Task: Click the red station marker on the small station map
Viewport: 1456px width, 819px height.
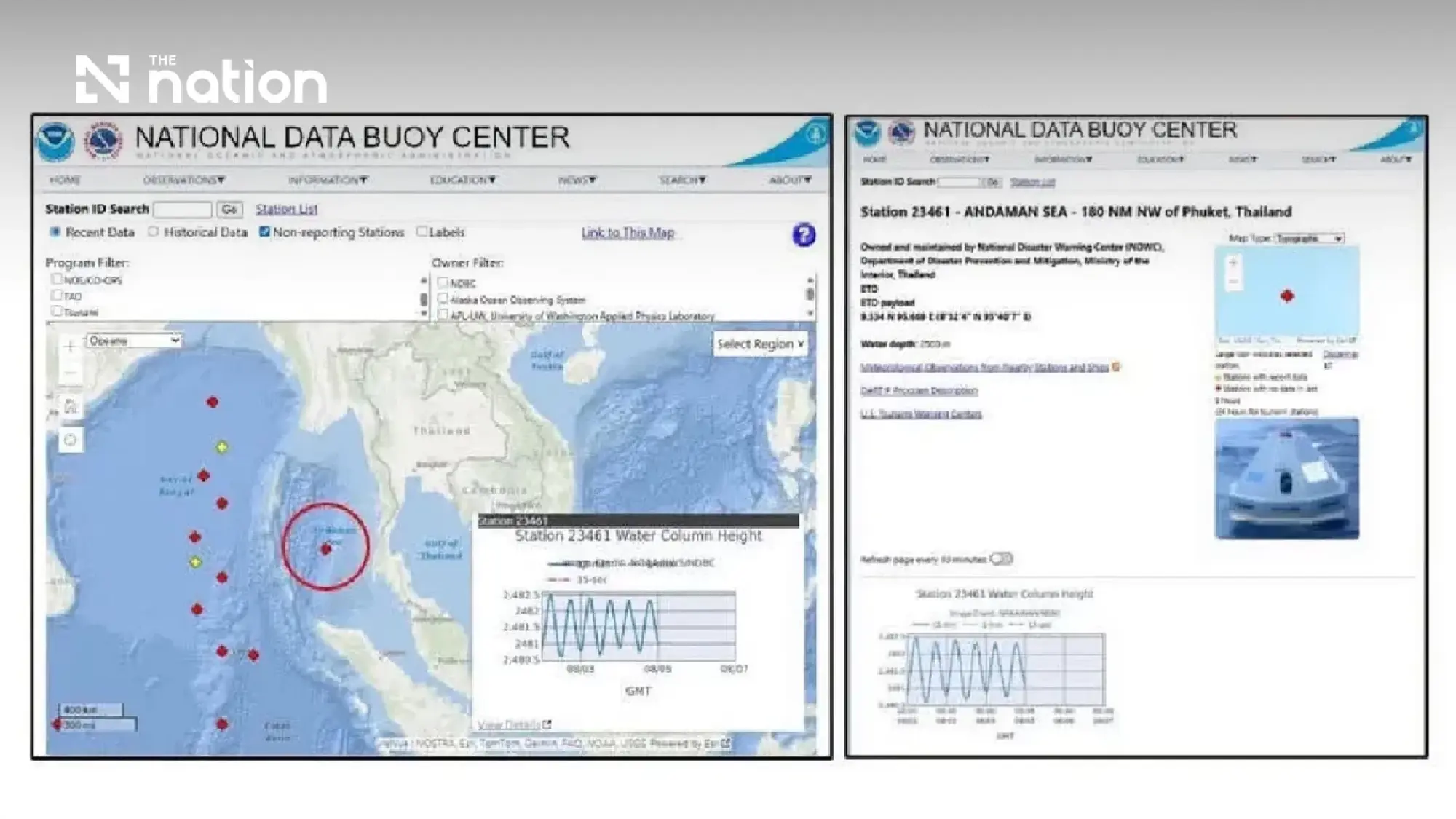Action: 1287,296
